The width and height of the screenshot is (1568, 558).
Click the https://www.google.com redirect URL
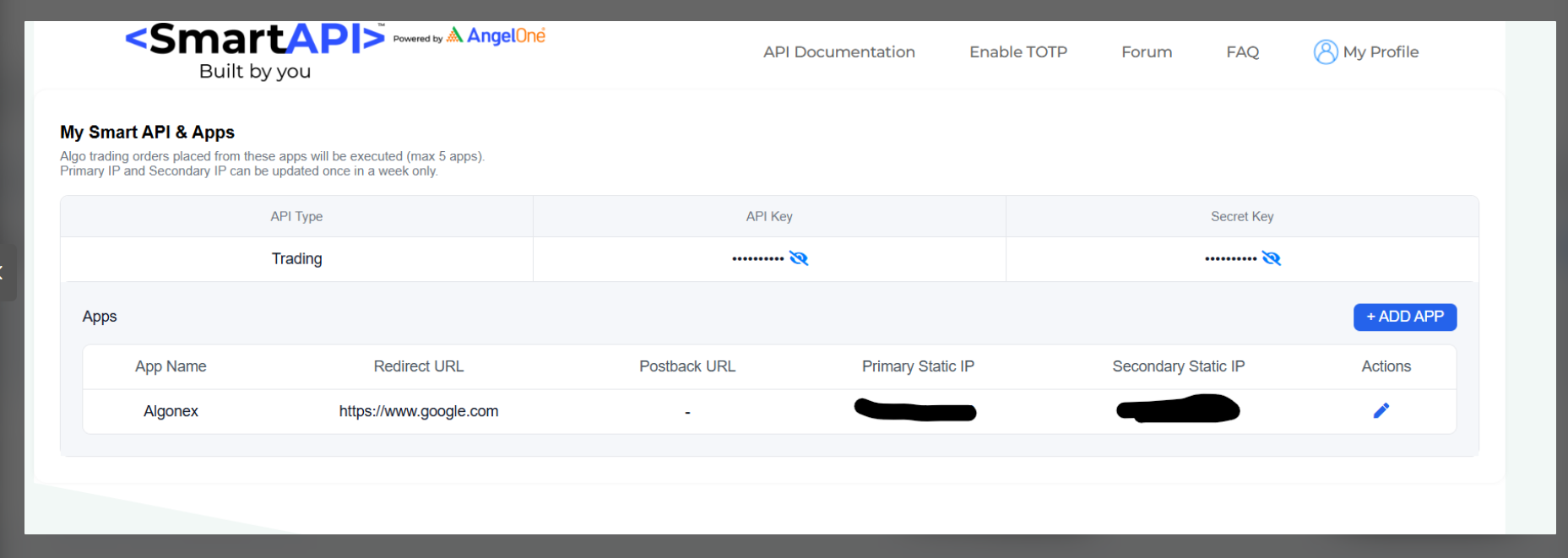click(x=418, y=411)
